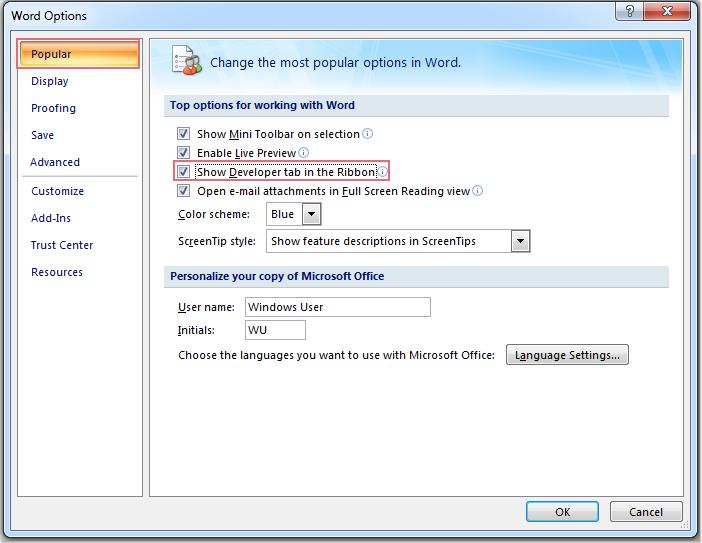Click 'Personalize your copy of Microsoft Office' heading

pos(277,276)
